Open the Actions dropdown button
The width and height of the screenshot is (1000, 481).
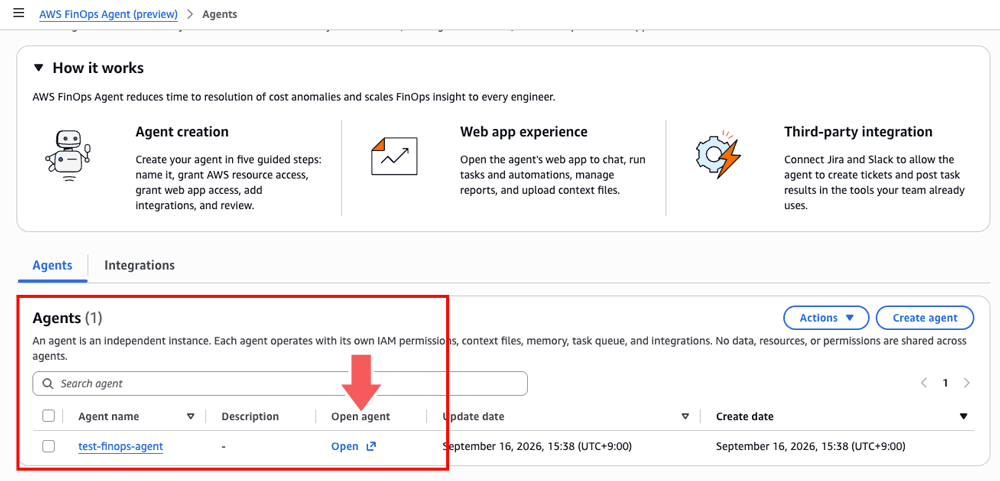tap(826, 318)
